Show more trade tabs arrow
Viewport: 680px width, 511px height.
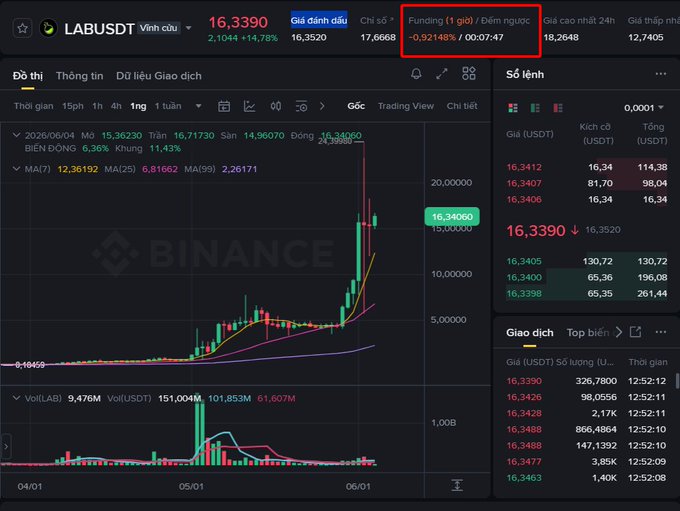coord(619,332)
